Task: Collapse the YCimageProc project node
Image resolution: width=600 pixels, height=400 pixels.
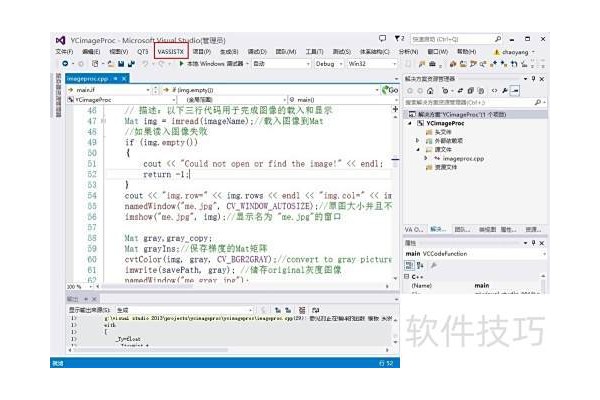Action: (410, 123)
